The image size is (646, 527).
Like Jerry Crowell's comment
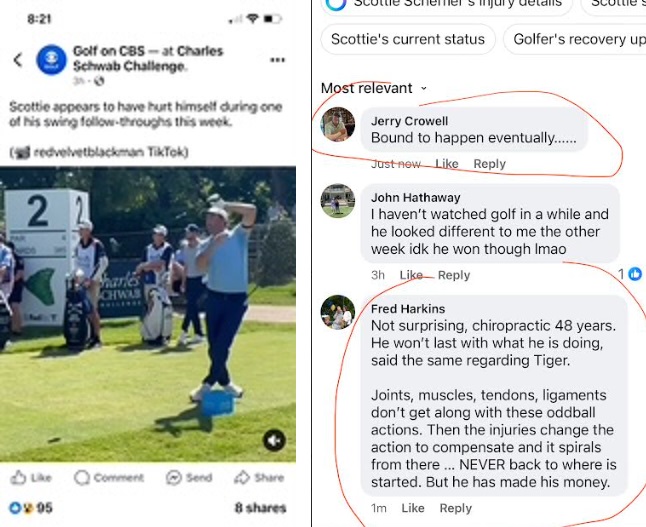coord(446,164)
